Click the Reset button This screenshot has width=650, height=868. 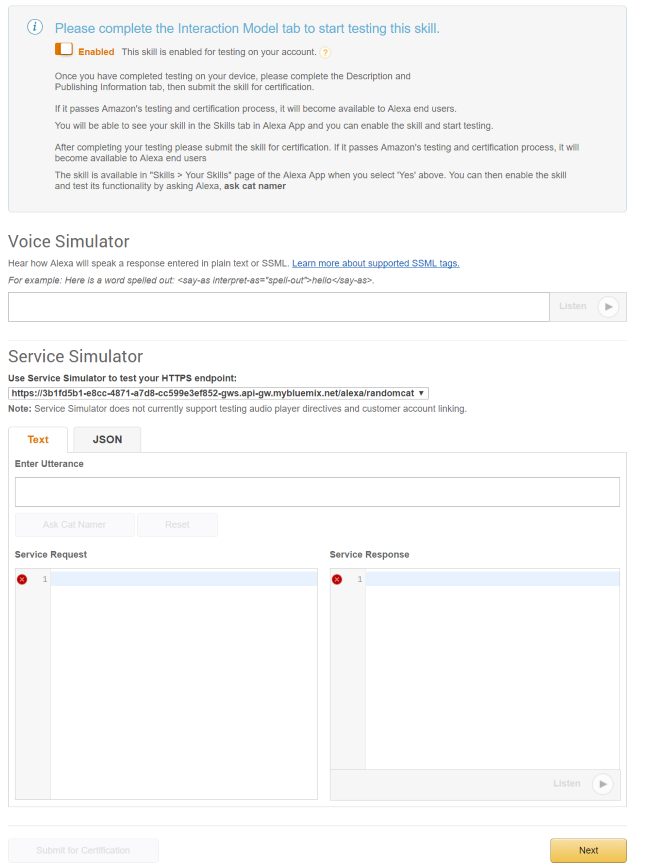point(177,525)
